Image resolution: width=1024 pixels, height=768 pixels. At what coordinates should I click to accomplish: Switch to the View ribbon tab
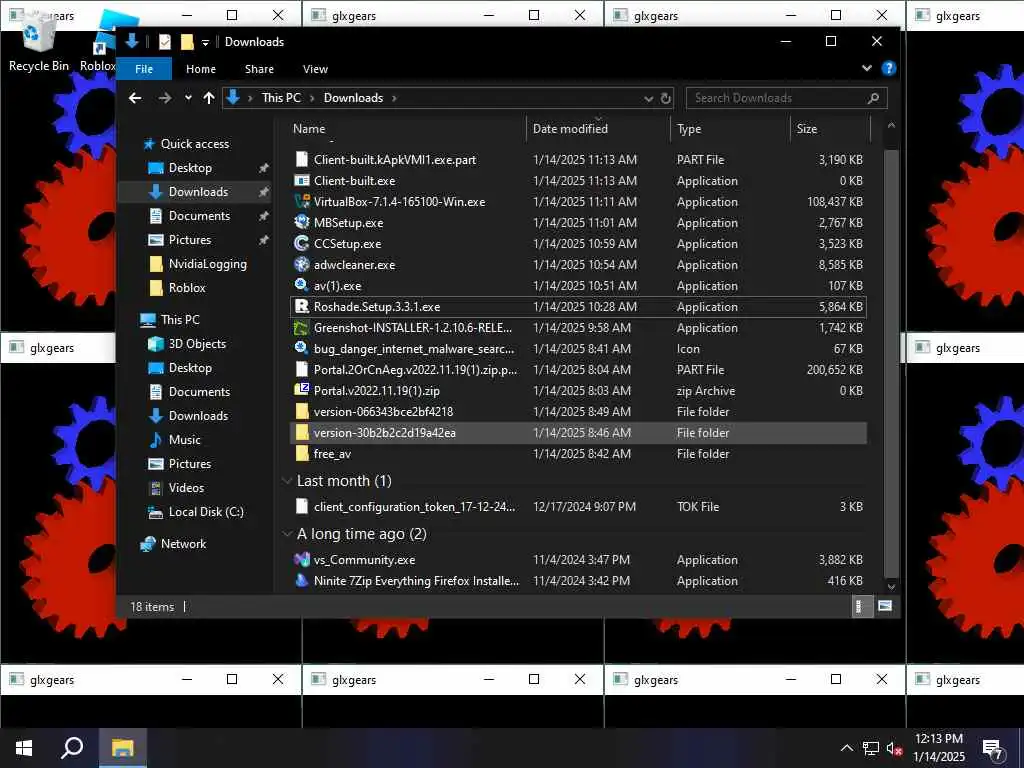tap(315, 69)
